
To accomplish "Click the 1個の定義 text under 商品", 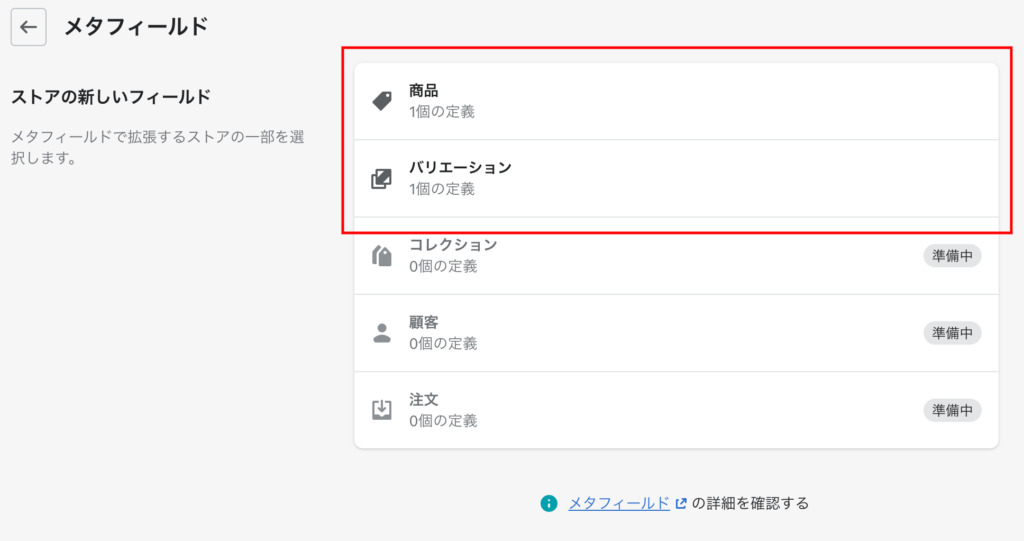I will (x=442, y=112).
